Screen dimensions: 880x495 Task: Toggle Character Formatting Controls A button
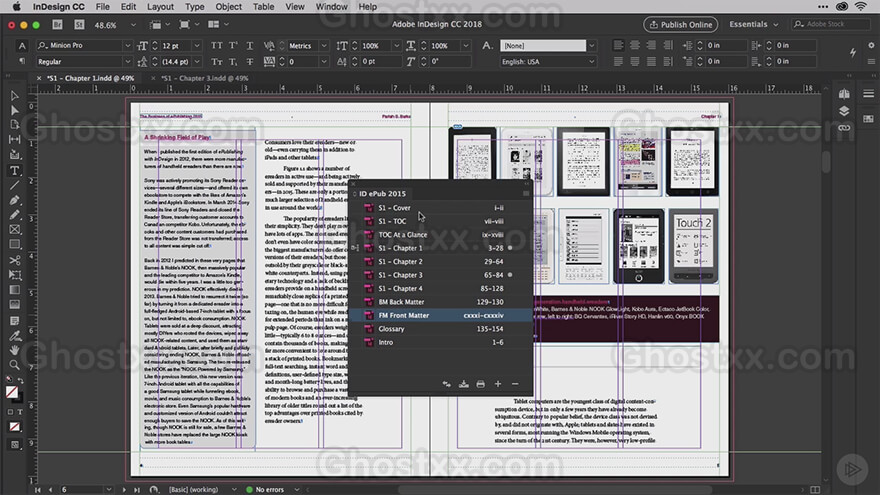pyautogui.click(x=22, y=45)
